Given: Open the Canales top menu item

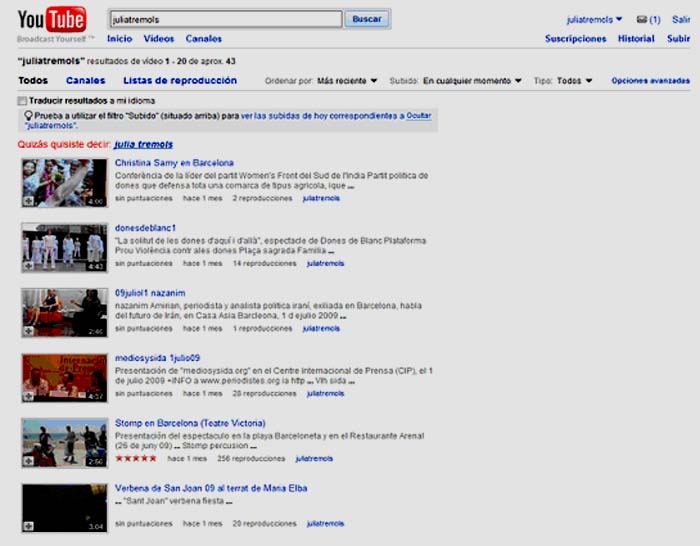Looking at the screenshot, I should [x=204, y=39].
